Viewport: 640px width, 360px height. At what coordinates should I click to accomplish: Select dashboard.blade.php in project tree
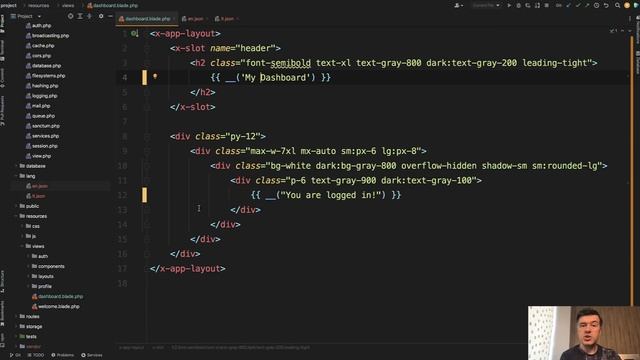tap(58, 296)
